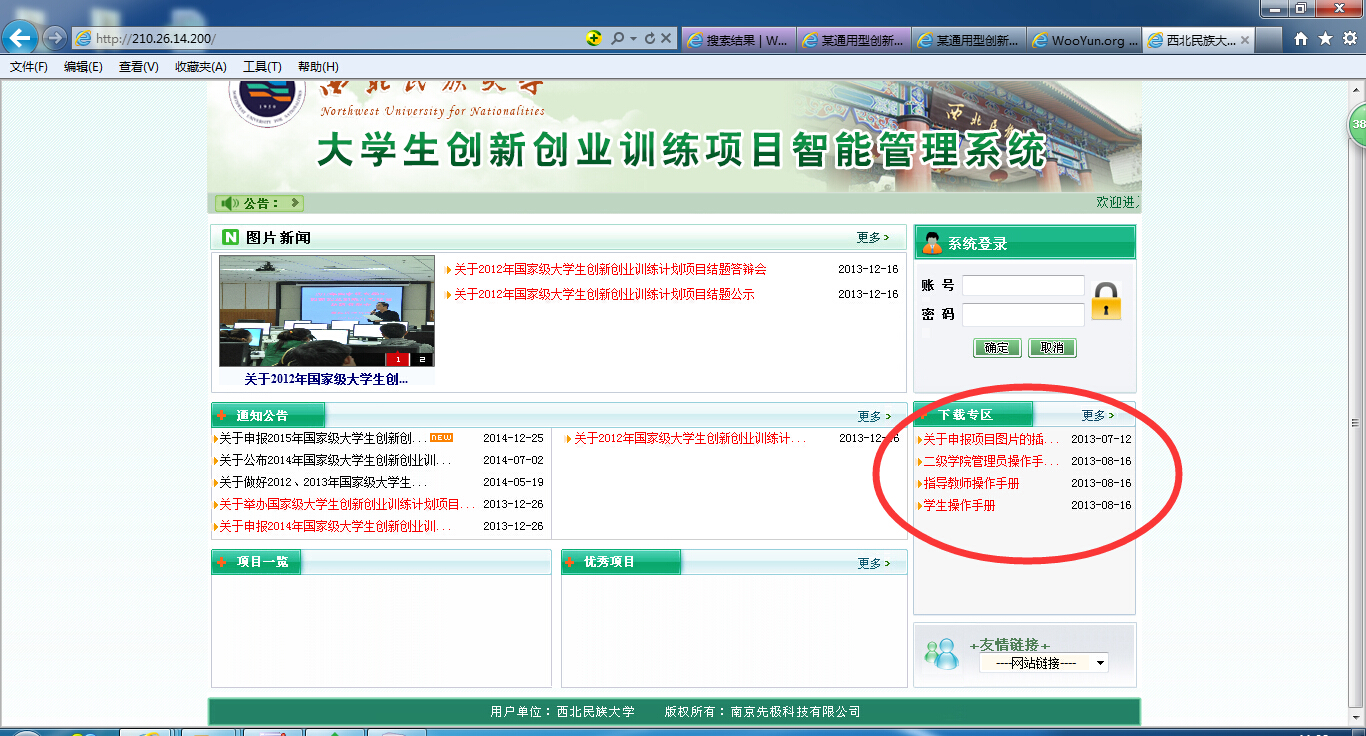Open Favorites star icon
1366x736 pixels.
click(1325, 39)
